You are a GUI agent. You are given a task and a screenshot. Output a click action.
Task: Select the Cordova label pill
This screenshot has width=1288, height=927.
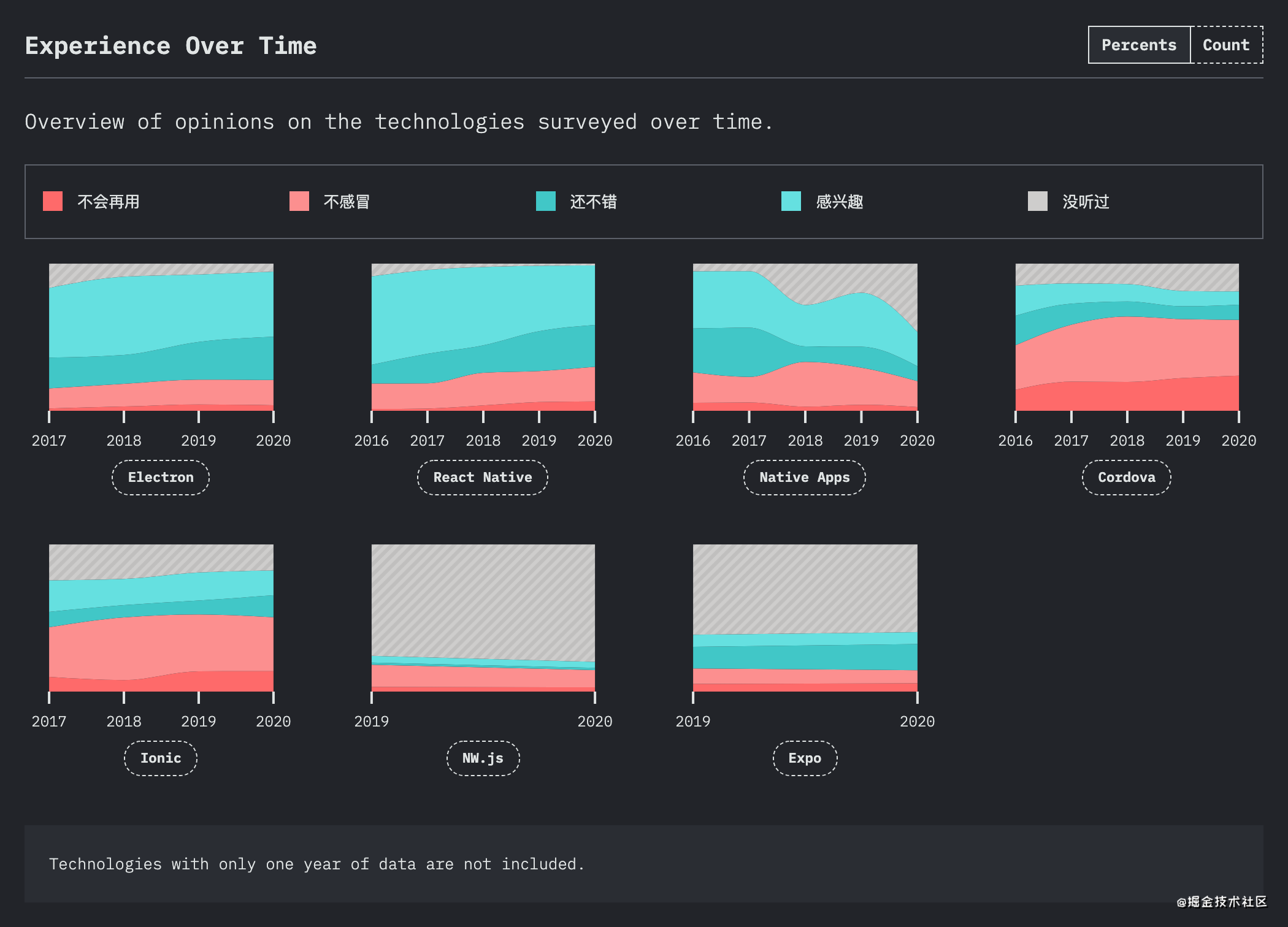pos(1127,478)
